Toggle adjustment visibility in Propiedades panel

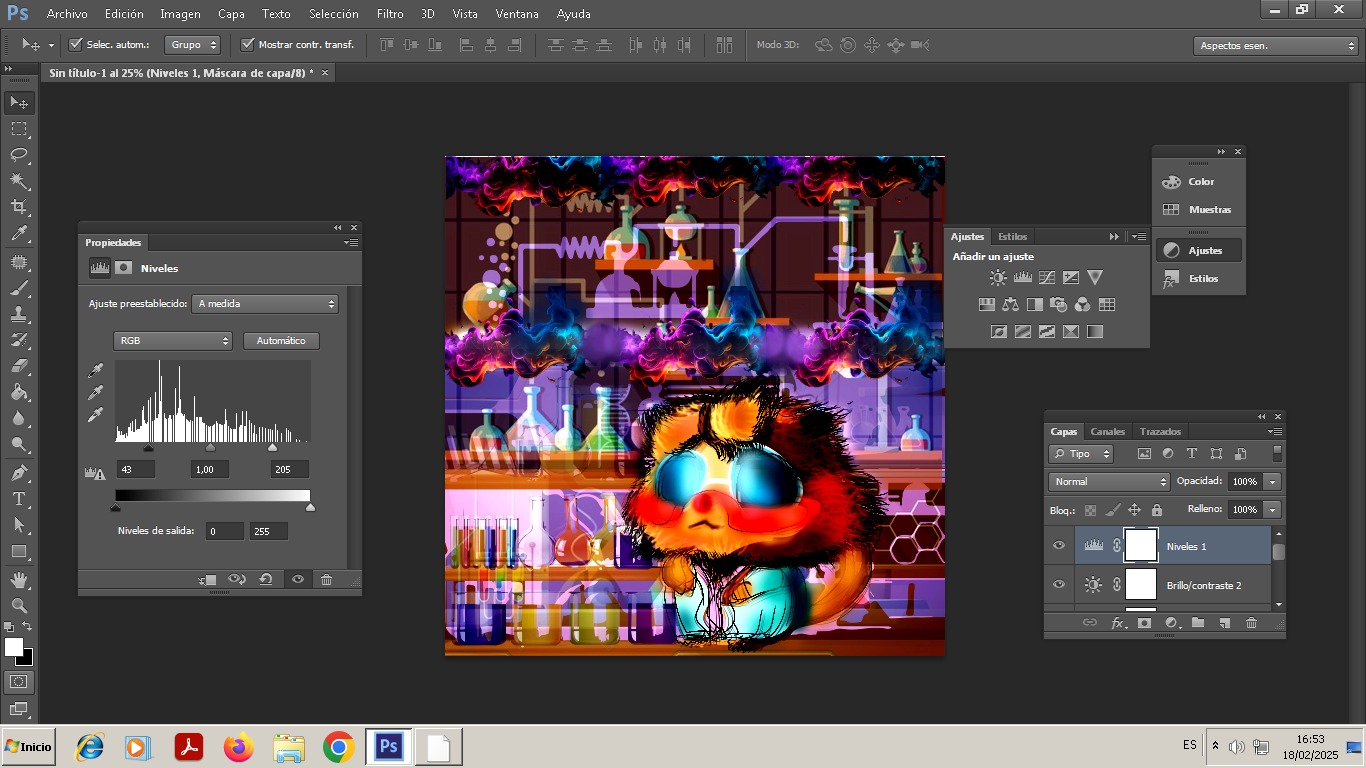[297, 579]
